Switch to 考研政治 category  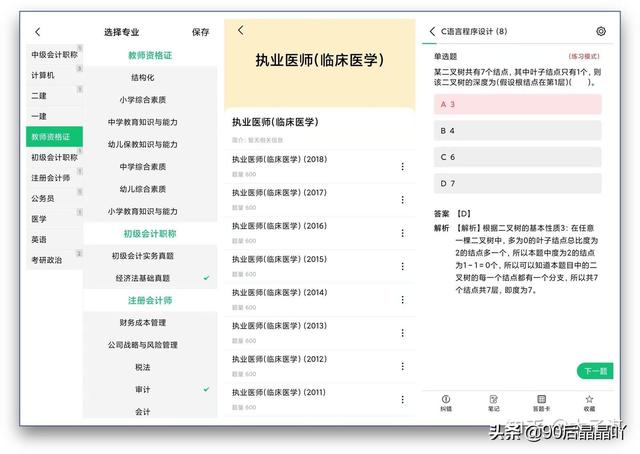click(54, 260)
